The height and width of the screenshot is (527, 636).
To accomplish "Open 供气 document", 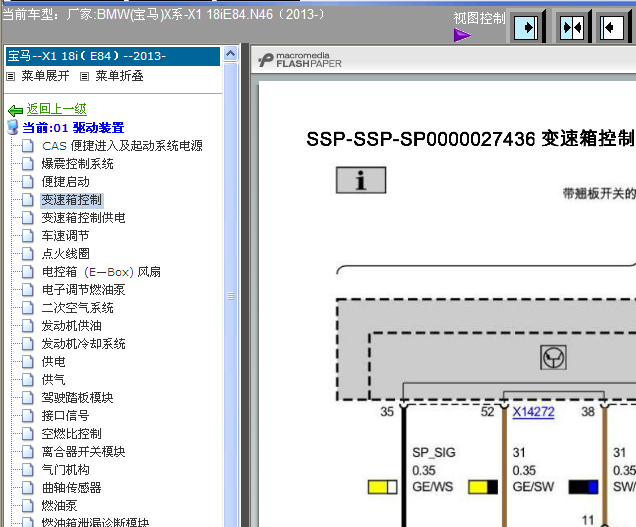I will click(54, 380).
